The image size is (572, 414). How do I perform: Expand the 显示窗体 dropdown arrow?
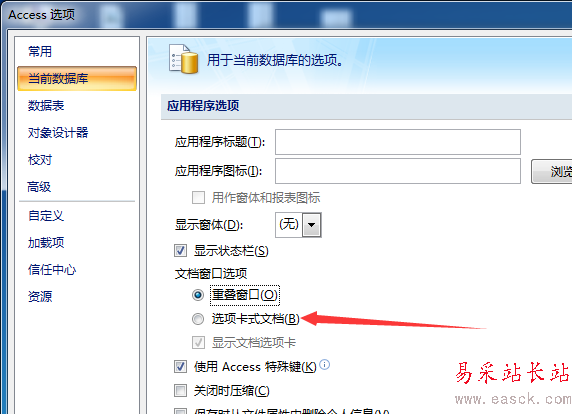[312, 225]
